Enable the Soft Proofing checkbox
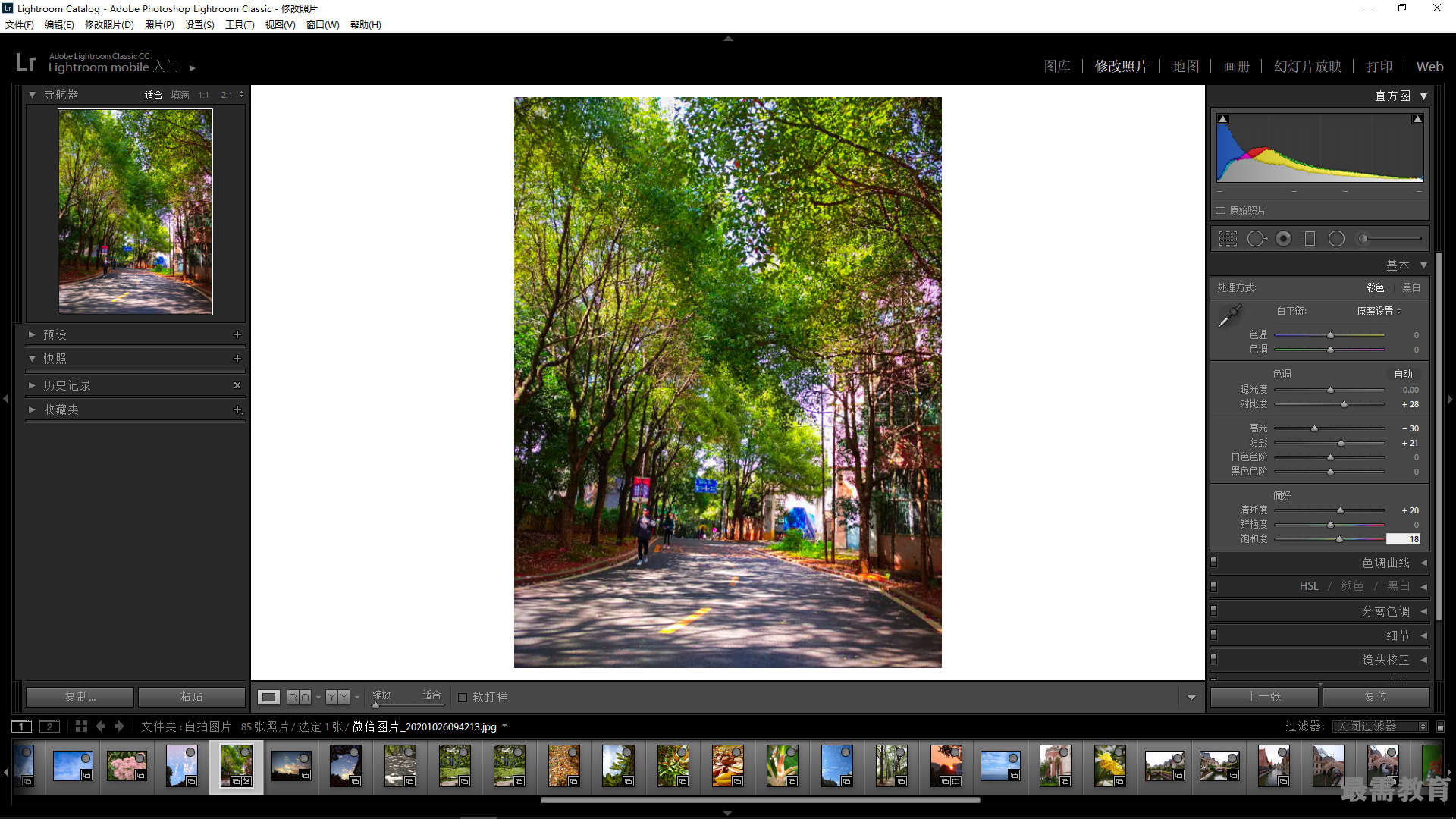Screen dimensions: 1456x819 (463, 698)
